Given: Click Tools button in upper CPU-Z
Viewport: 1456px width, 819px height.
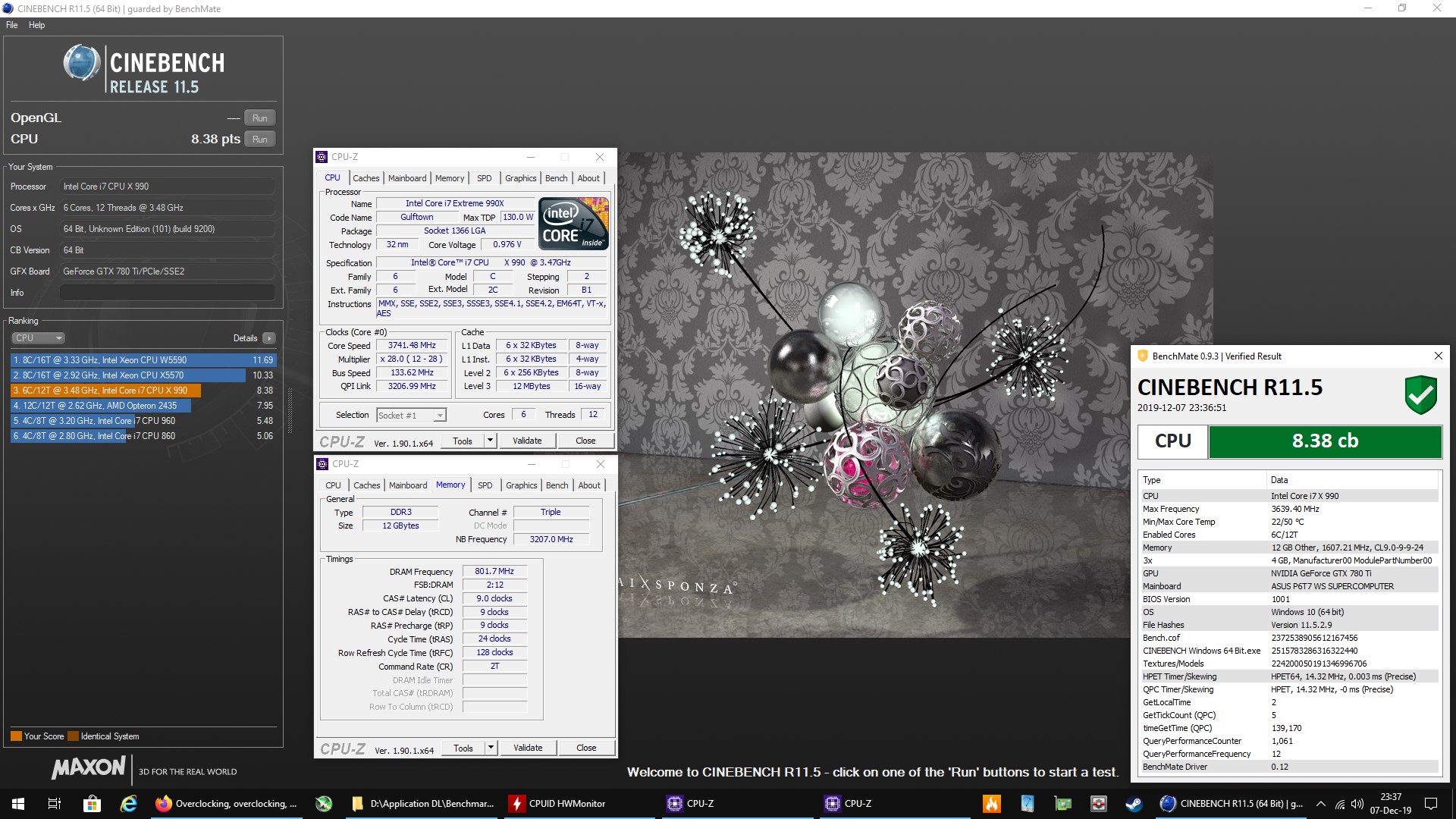Looking at the screenshot, I should pyautogui.click(x=463, y=441).
